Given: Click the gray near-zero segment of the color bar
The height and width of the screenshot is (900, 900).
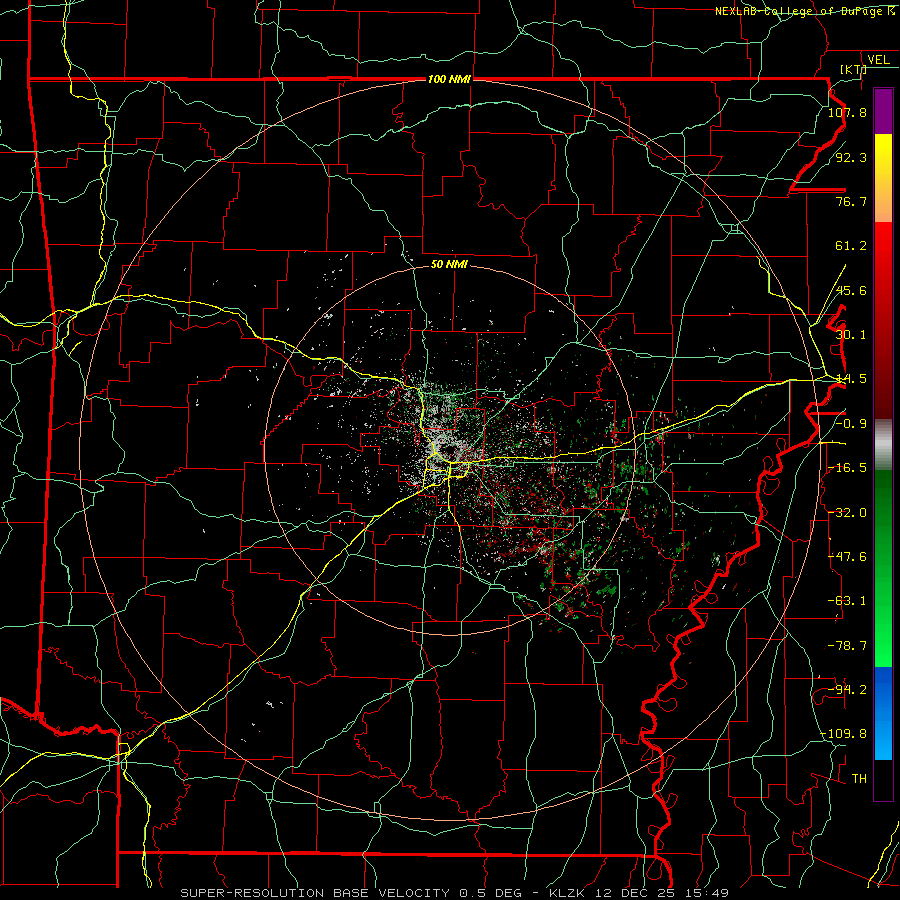Looking at the screenshot, I should (x=883, y=445).
